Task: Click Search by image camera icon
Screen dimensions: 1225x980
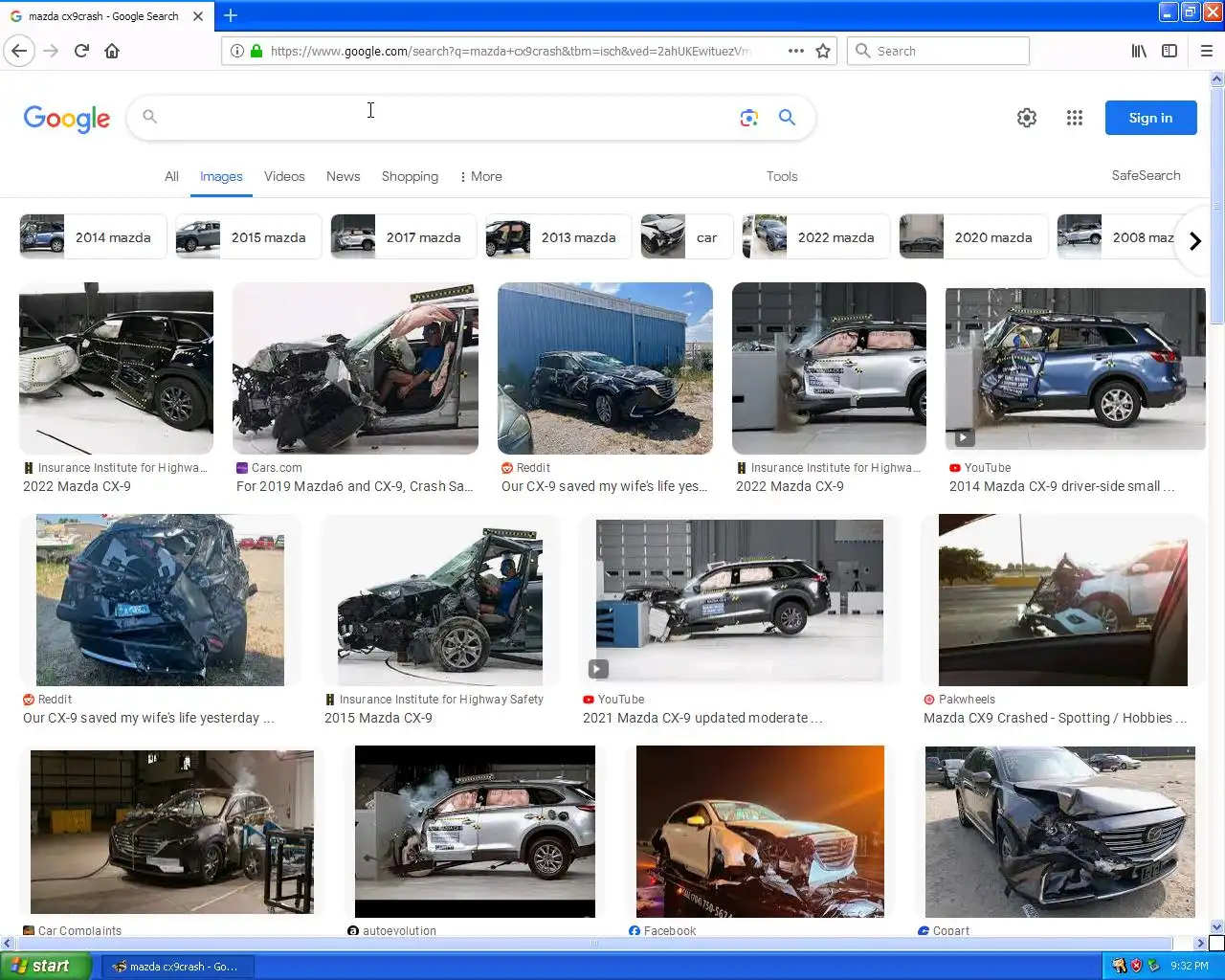Action: (749, 118)
